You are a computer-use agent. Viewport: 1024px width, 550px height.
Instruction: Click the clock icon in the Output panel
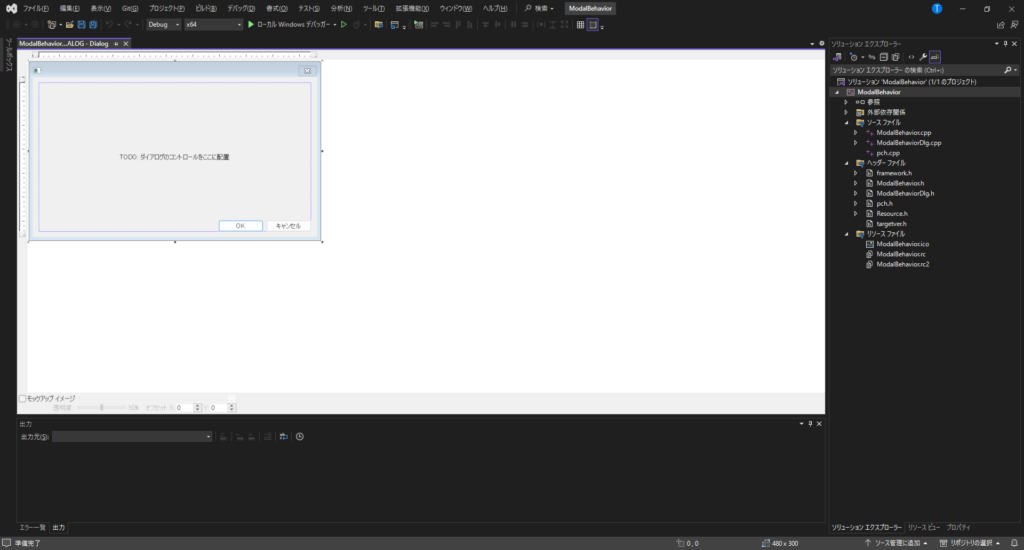[x=300, y=437]
